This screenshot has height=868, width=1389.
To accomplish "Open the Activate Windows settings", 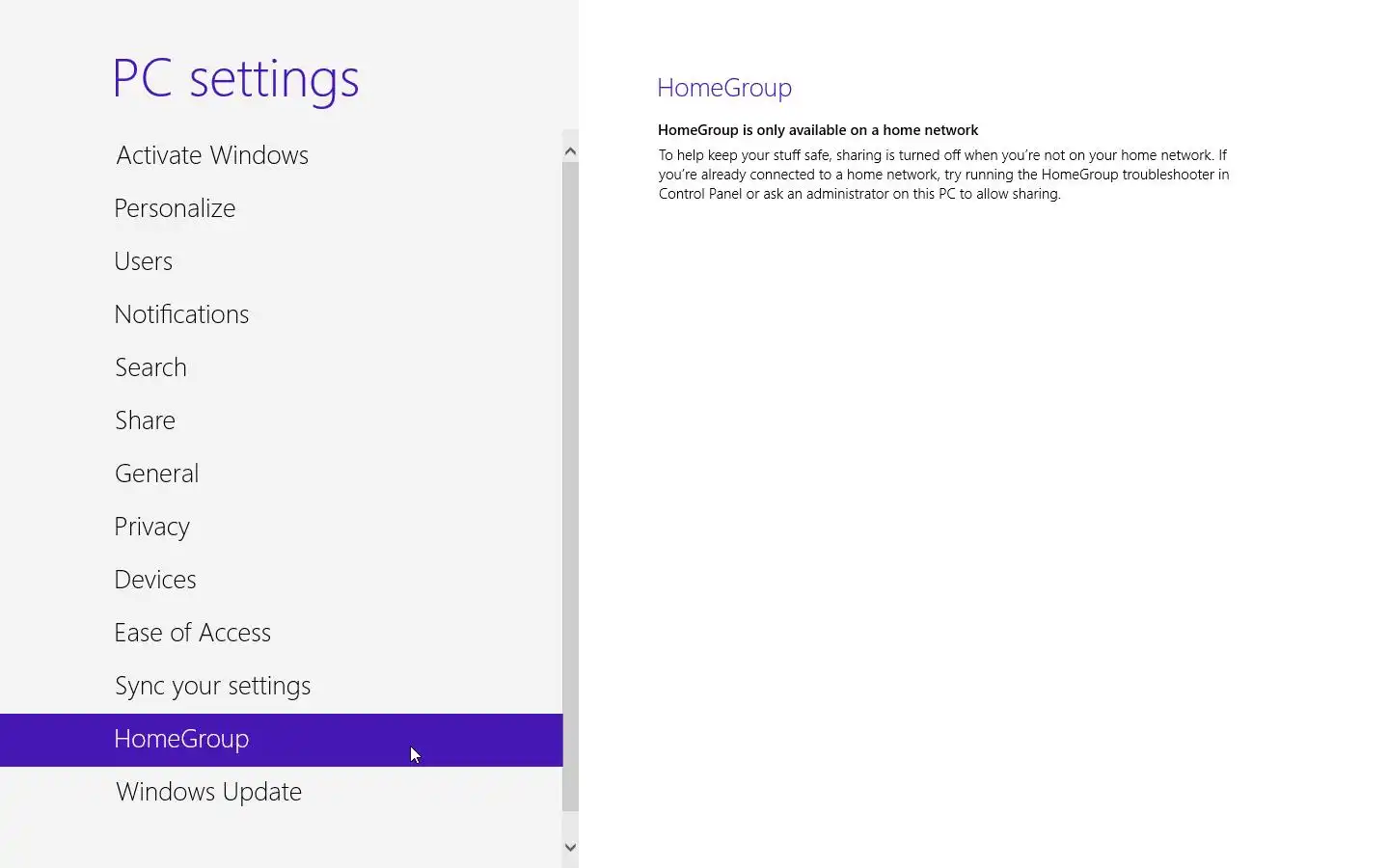I will pos(281,155).
